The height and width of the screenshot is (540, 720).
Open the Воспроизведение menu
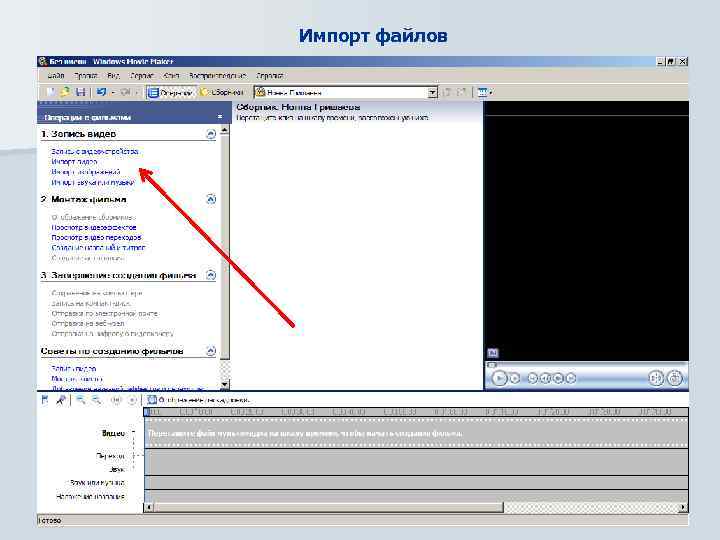click(x=218, y=75)
